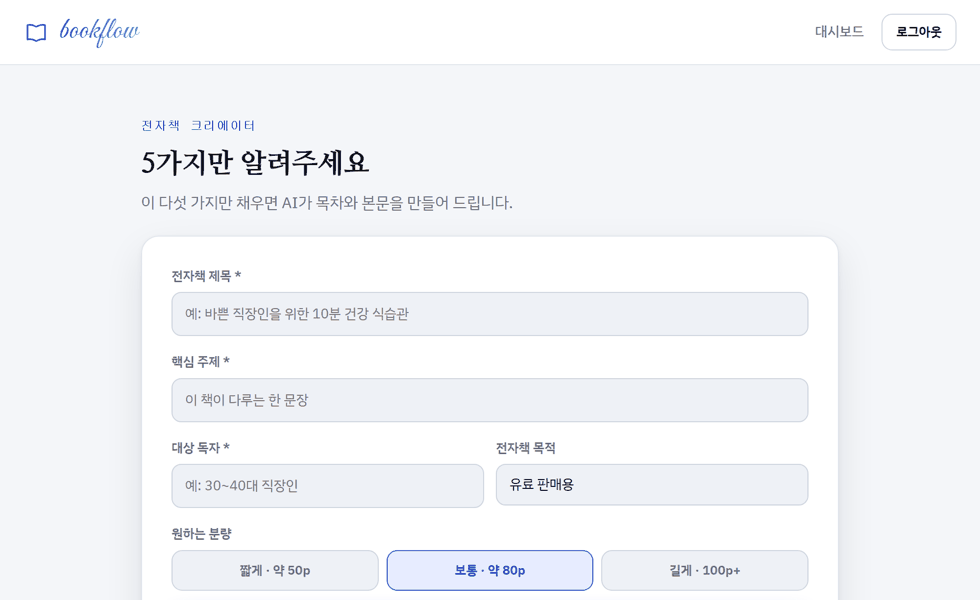Click the 대상 독자 * label
Image resolution: width=980 pixels, height=600 pixels.
(x=201, y=448)
